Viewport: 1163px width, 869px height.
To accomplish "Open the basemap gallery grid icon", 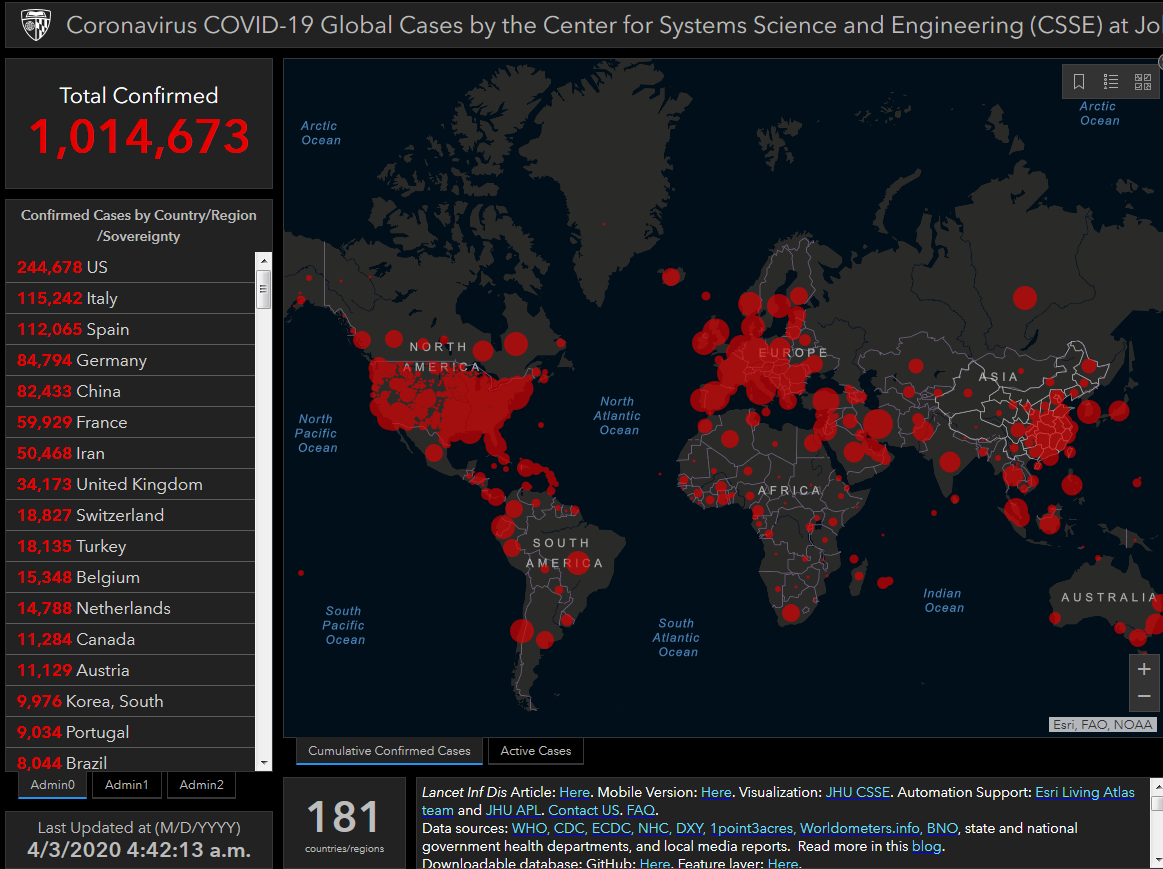I will coord(1143,82).
